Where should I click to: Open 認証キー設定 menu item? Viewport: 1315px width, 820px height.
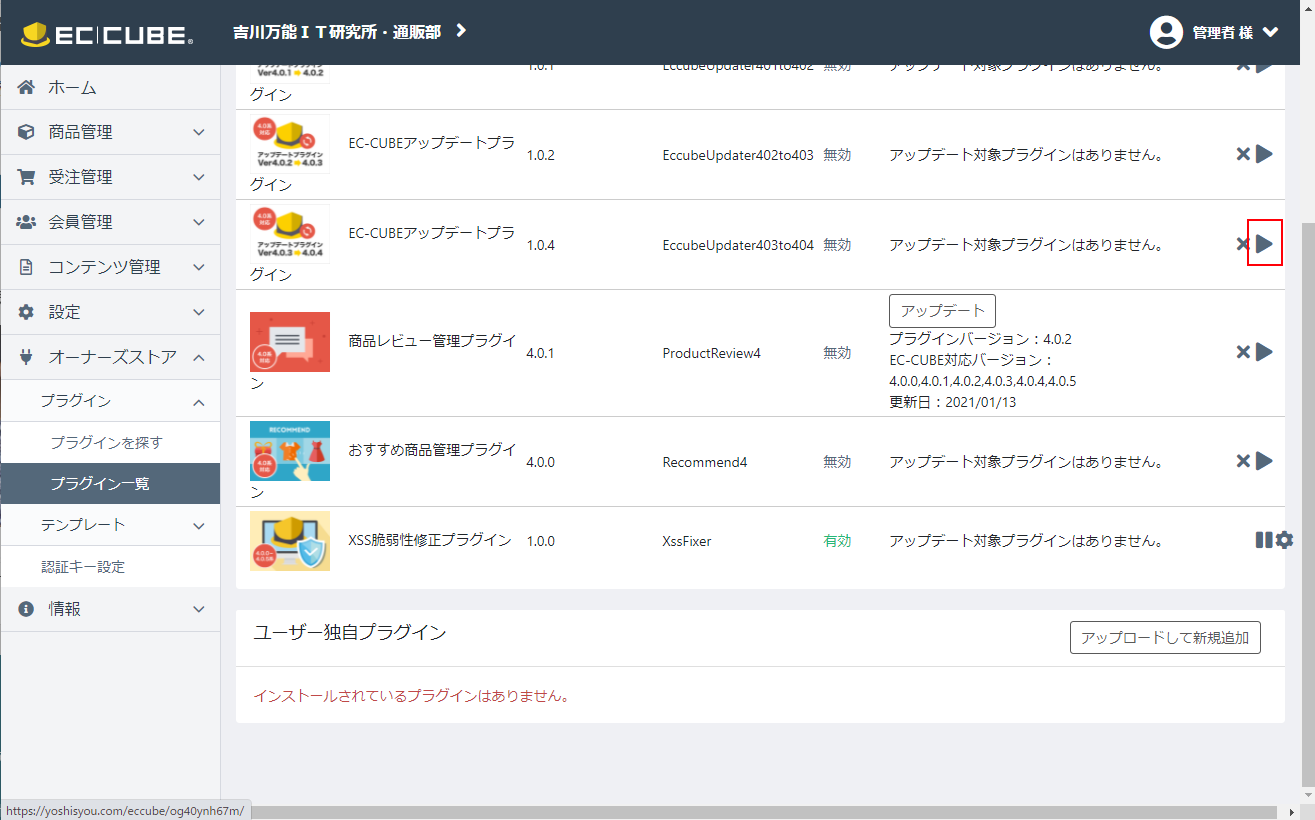(x=83, y=567)
